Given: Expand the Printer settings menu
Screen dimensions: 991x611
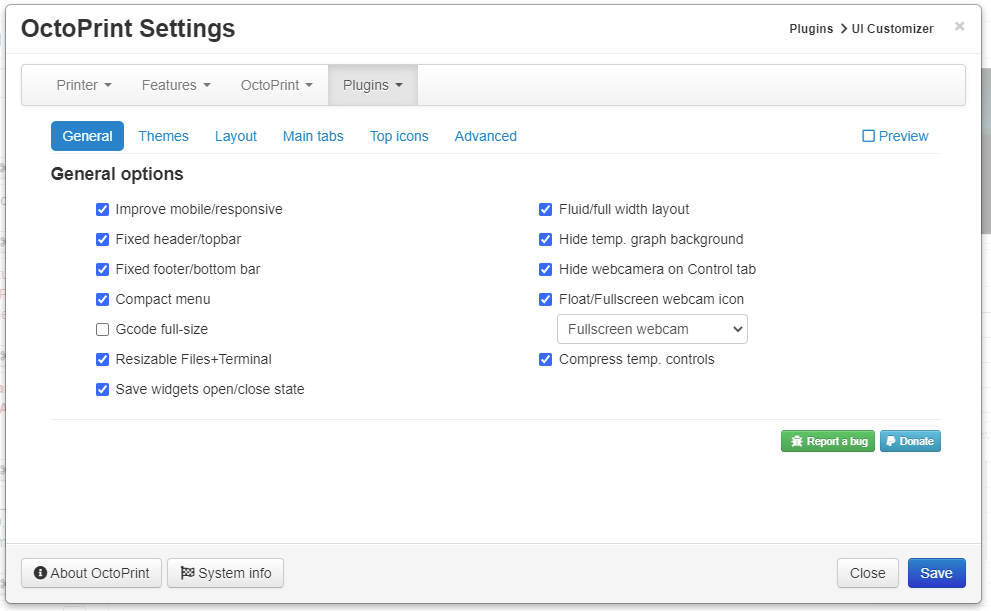Looking at the screenshot, I should [x=84, y=85].
